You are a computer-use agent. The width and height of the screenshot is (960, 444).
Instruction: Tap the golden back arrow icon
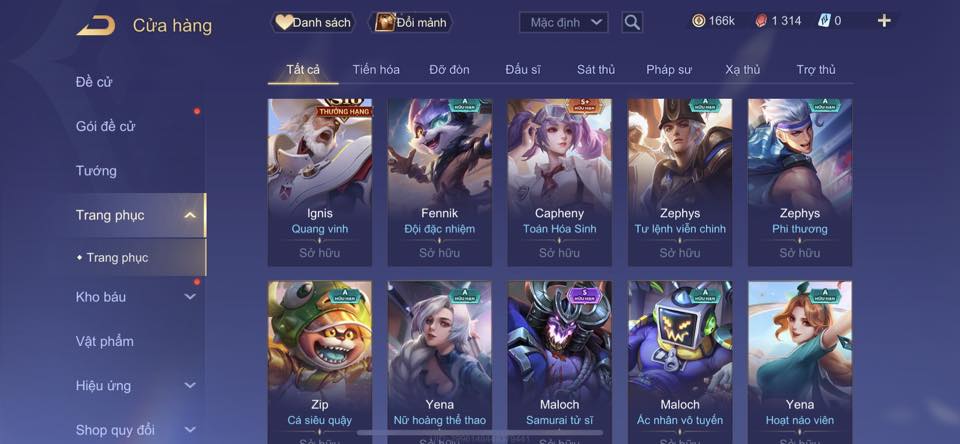click(96, 25)
